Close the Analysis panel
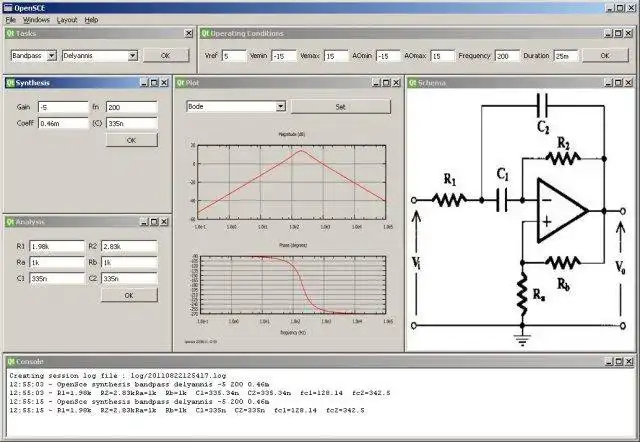Viewport: 640px width, 442px height. pos(164,222)
